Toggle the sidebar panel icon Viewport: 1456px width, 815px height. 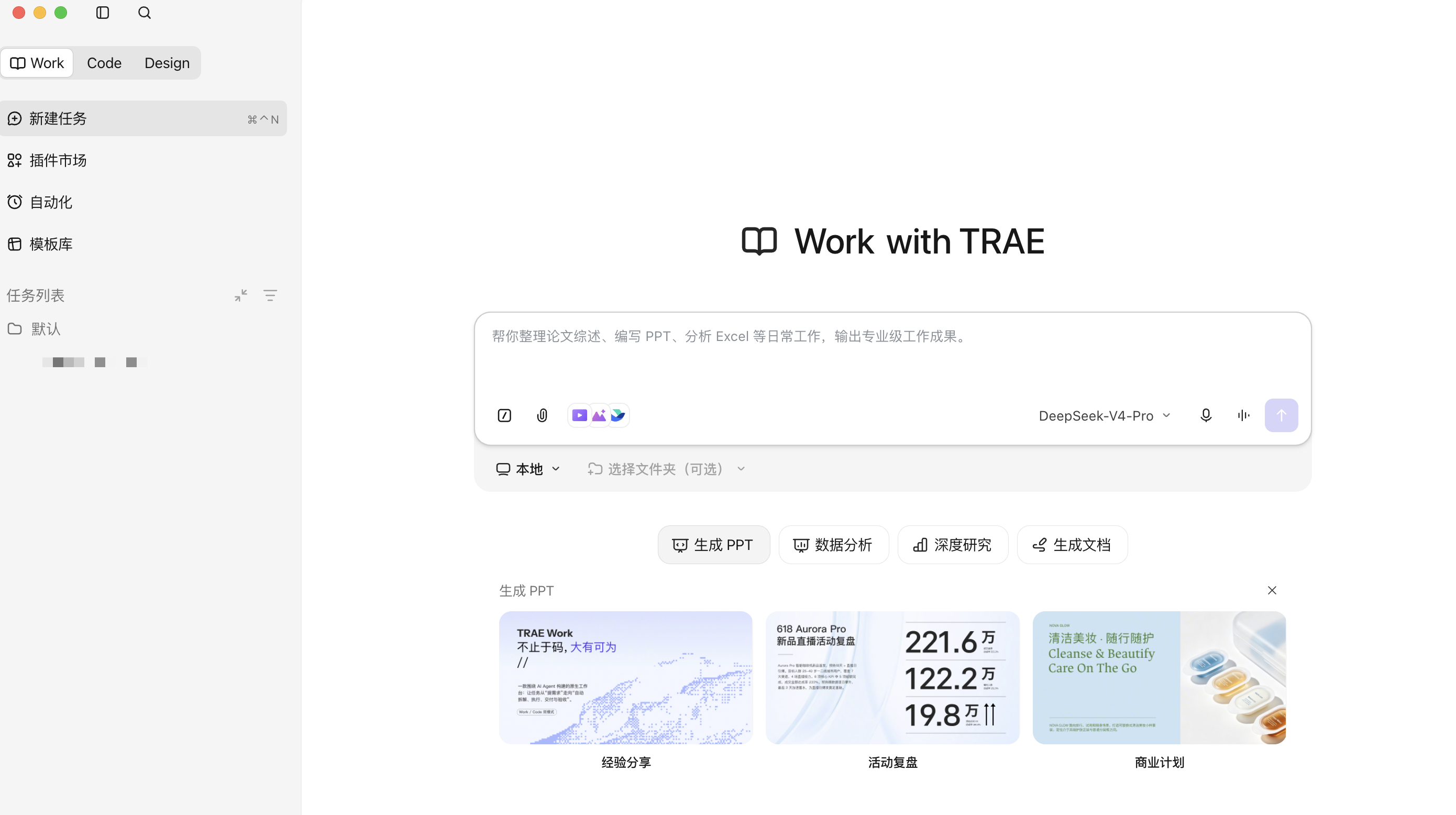[102, 13]
